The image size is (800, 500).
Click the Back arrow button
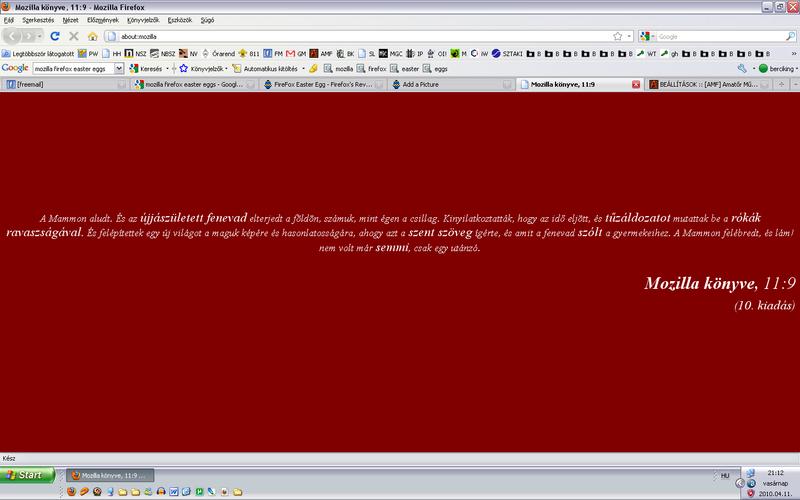14,36
